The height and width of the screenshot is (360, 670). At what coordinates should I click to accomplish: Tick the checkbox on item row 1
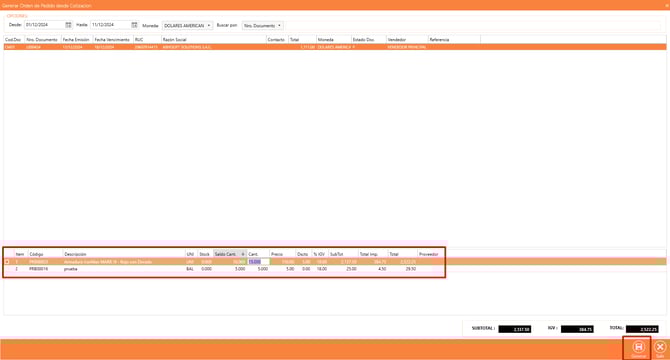[7, 262]
